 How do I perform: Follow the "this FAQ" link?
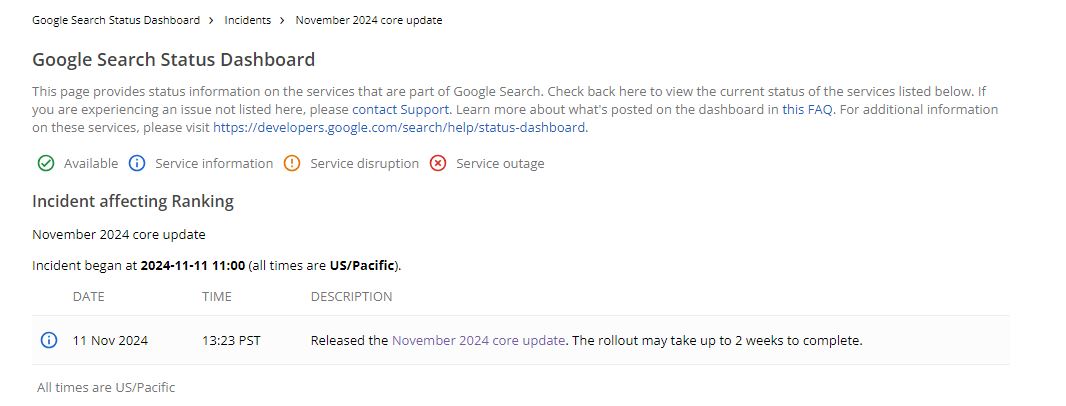(x=807, y=109)
